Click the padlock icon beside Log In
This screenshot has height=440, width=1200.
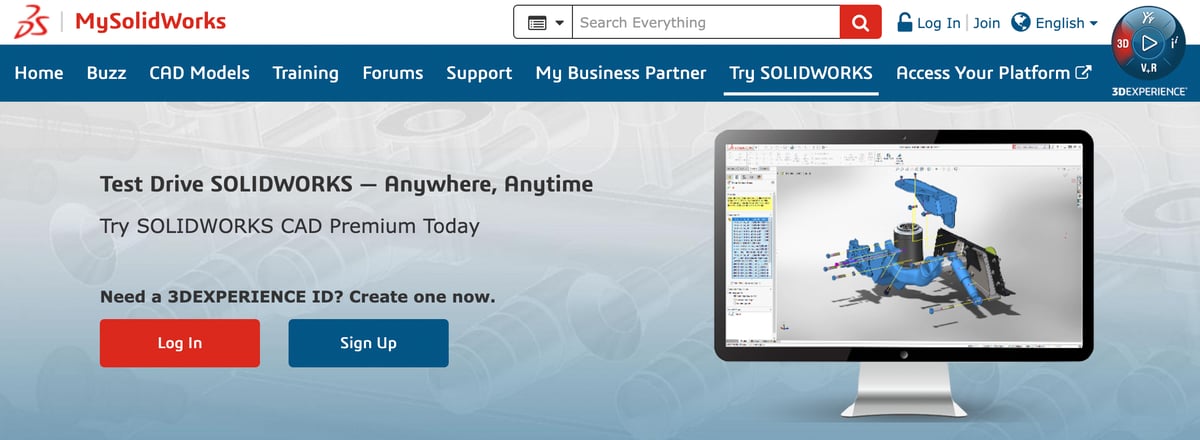(904, 22)
